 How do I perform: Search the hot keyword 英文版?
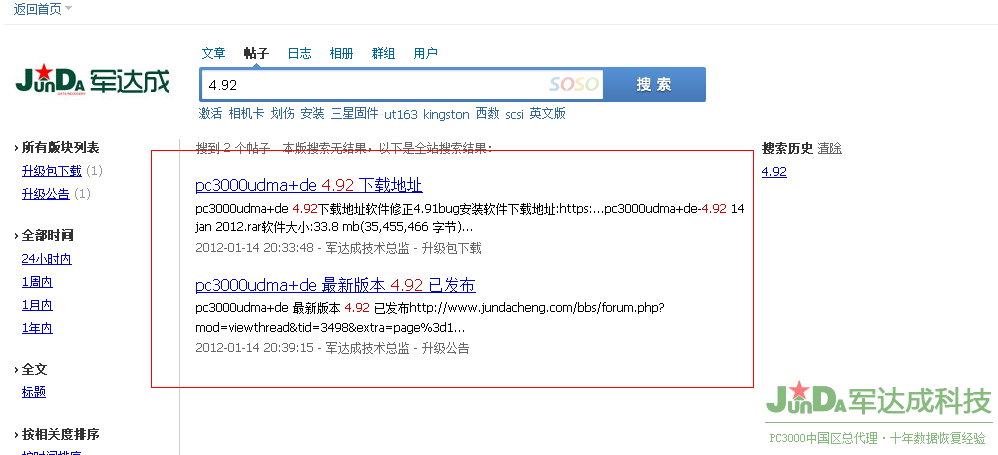pos(547,114)
